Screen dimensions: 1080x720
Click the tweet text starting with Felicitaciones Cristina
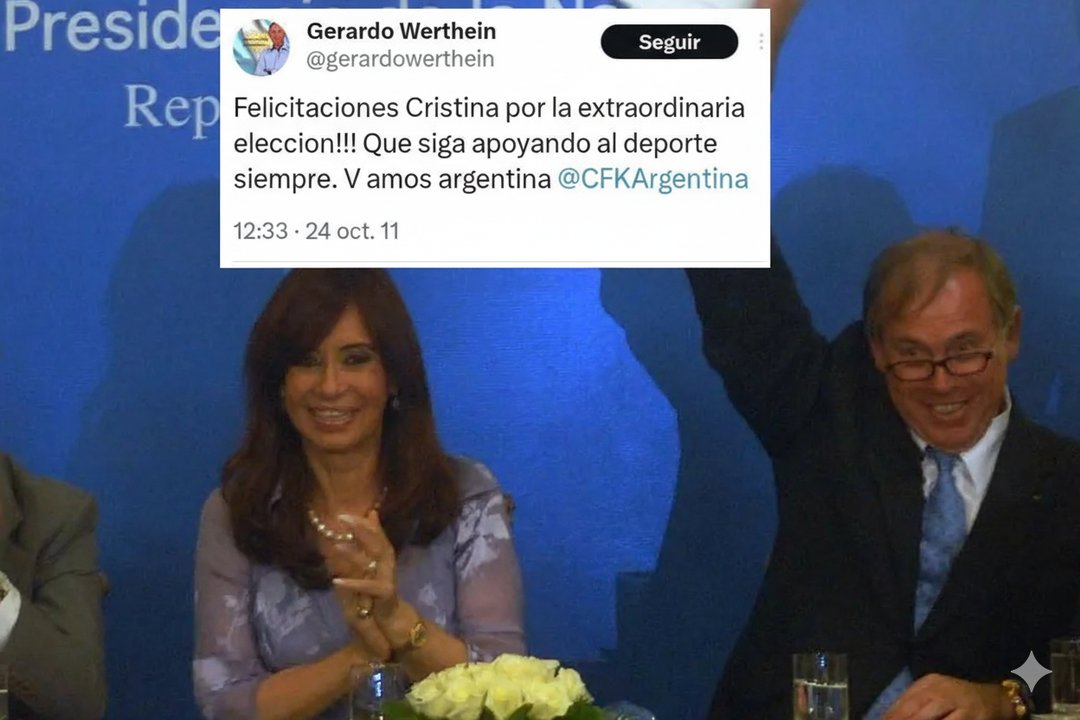tap(490, 143)
